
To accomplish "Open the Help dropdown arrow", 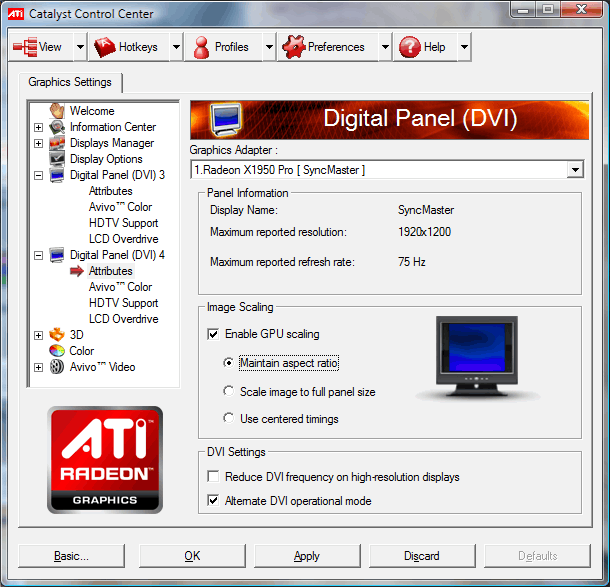I will coord(464,47).
